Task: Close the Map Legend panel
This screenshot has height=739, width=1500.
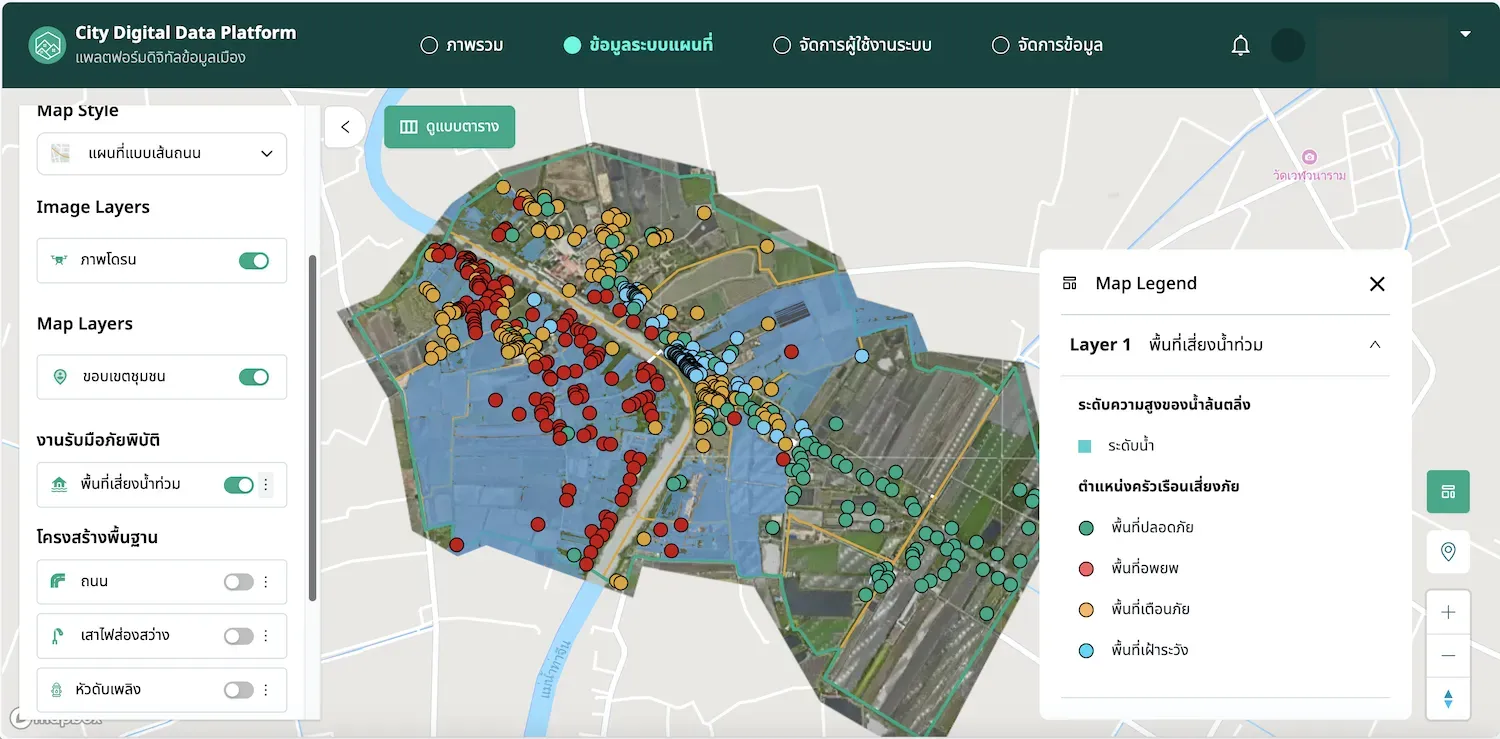Action: pyautogui.click(x=1377, y=284)
